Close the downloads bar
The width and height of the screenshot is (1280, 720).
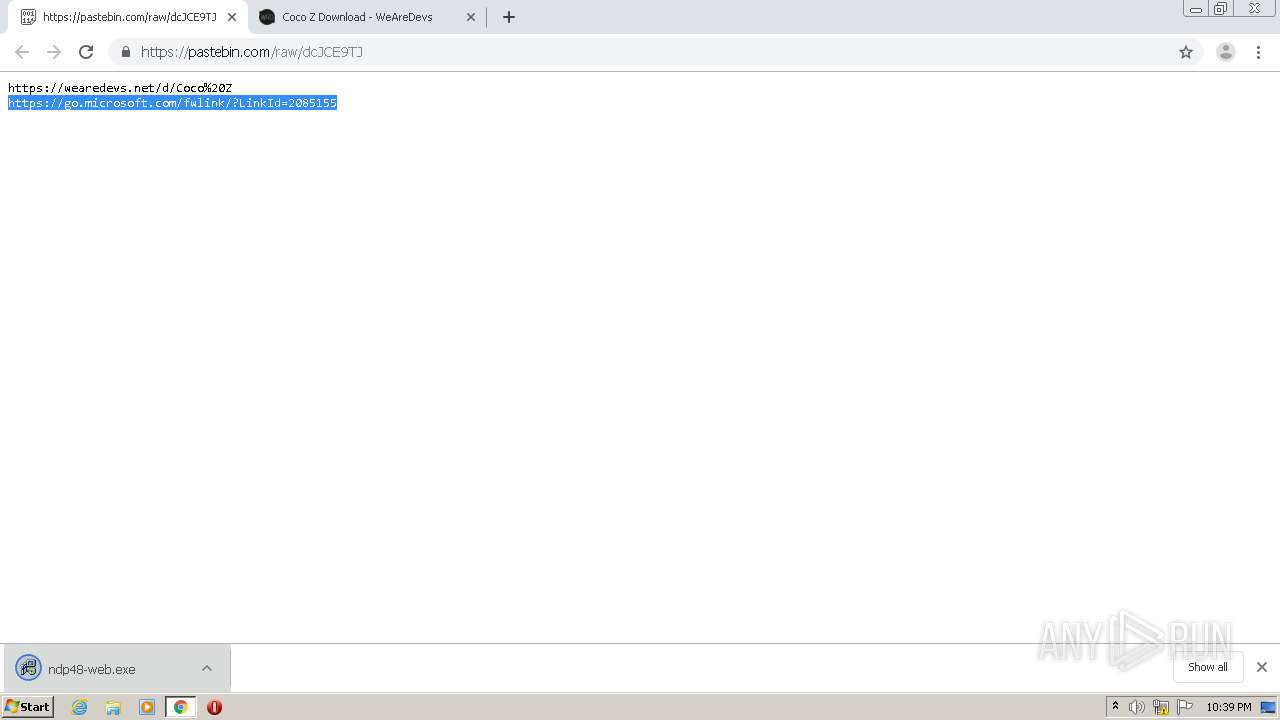(x=1262, y=667)
